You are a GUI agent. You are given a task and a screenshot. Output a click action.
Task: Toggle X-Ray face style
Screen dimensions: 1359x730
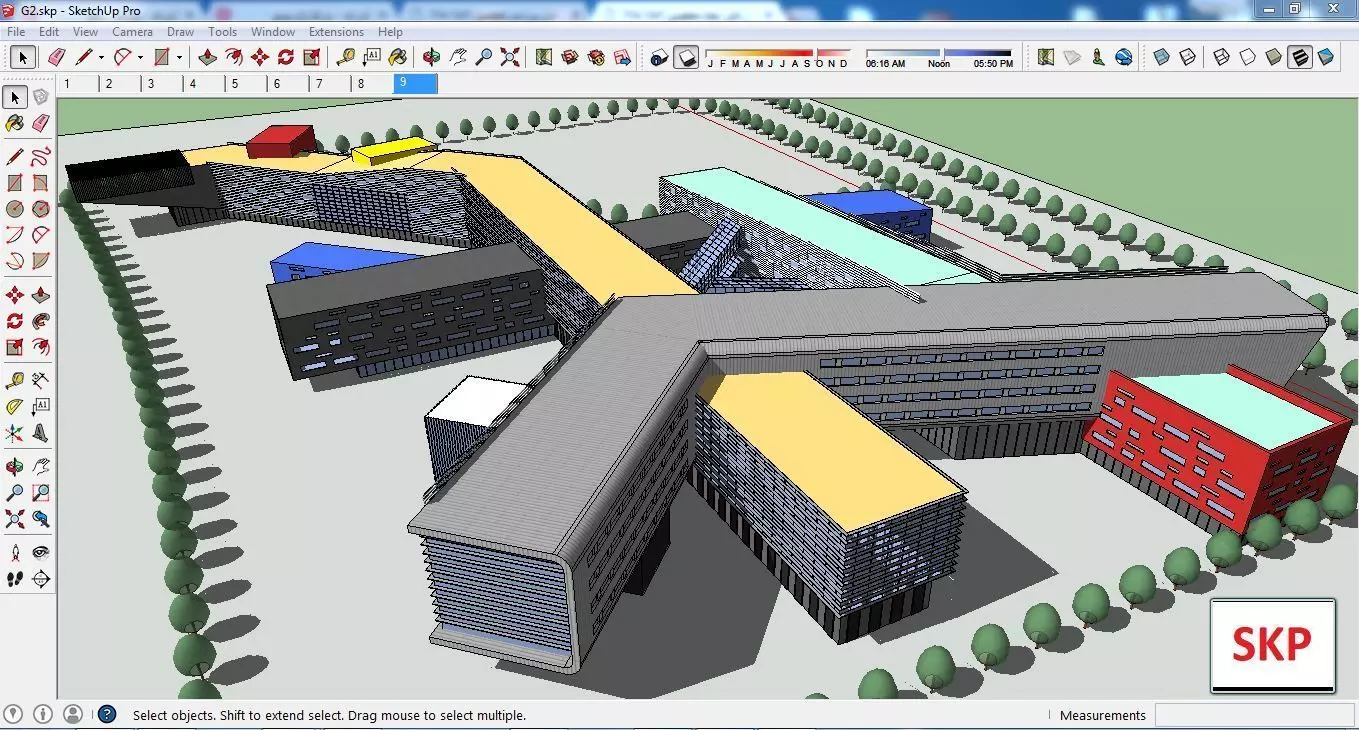1161,57
